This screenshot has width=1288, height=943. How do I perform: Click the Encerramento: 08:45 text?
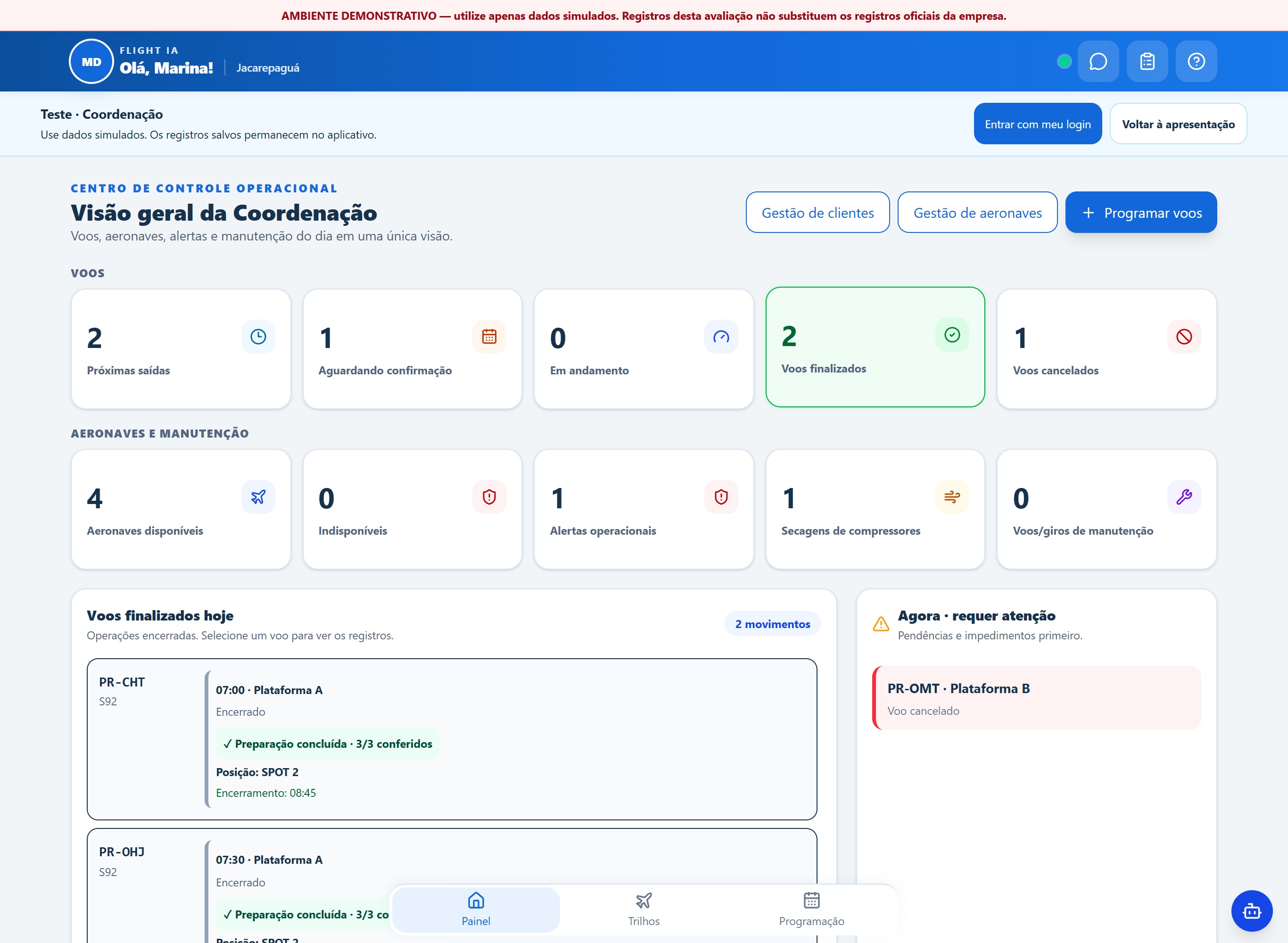[x=266, y=793]
